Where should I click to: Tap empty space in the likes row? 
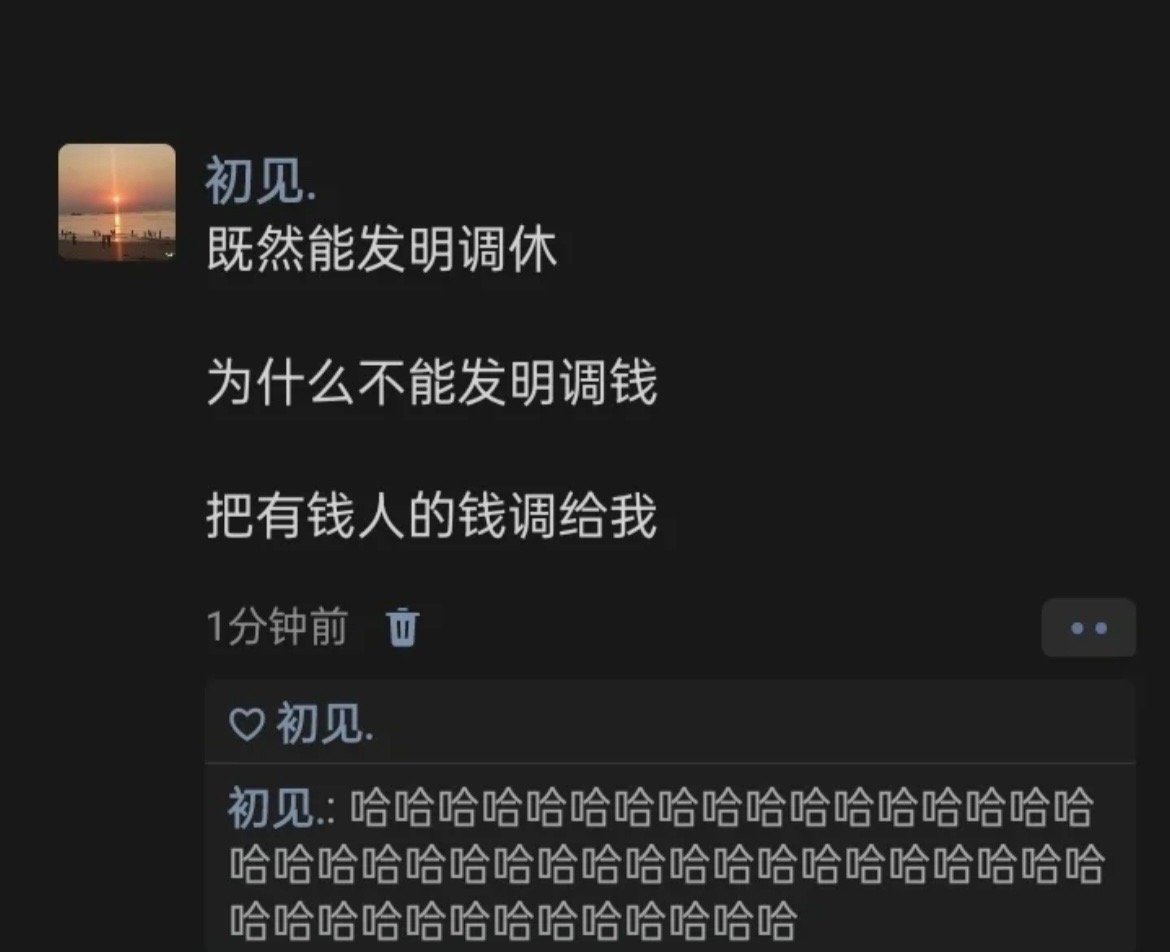(754, 723)
